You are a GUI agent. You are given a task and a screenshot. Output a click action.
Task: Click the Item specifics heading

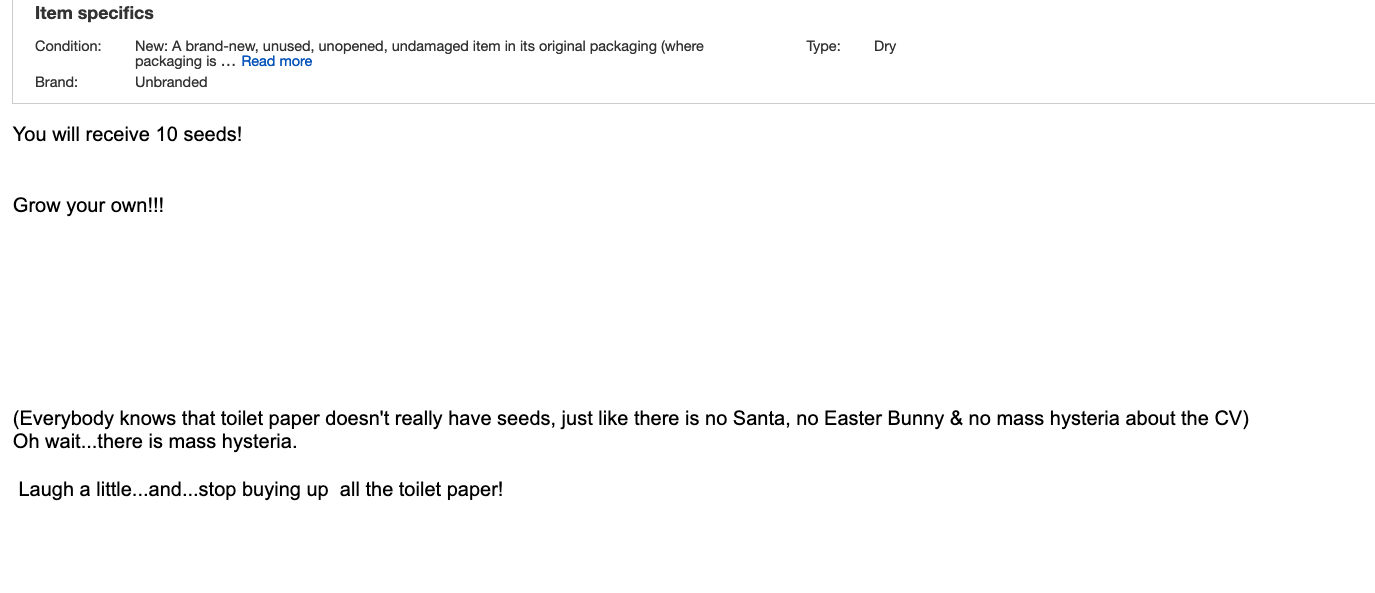tap(94, 13)
